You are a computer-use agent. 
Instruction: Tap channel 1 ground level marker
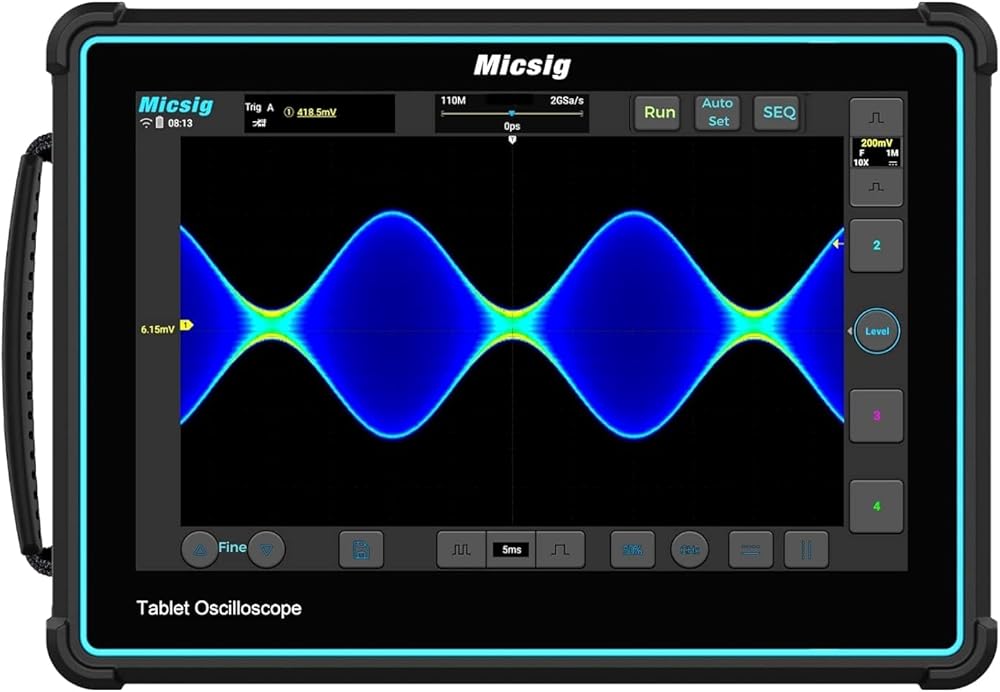coord(186,325)
